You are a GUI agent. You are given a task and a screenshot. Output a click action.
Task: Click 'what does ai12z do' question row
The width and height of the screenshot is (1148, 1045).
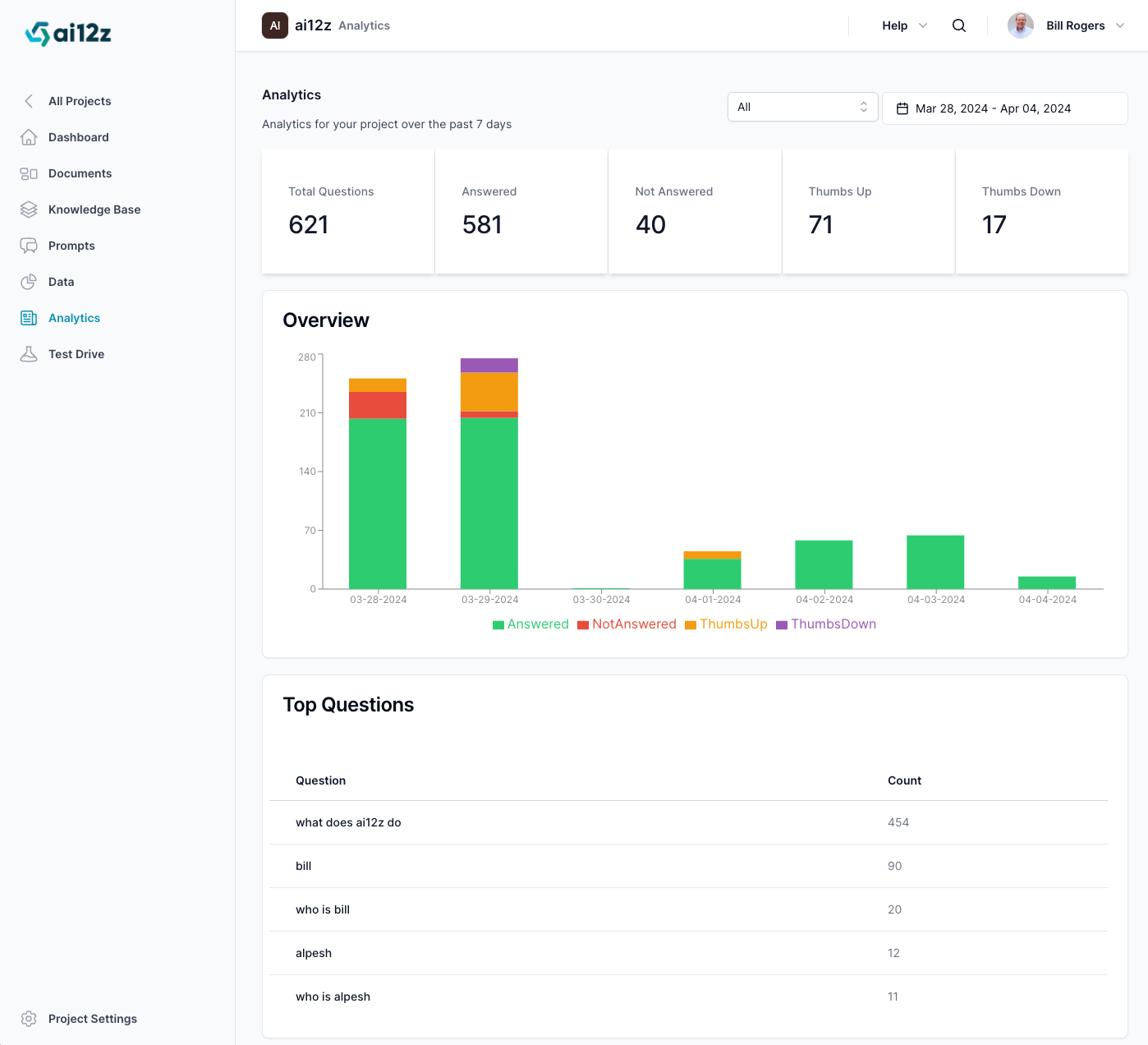click(688, 822)
